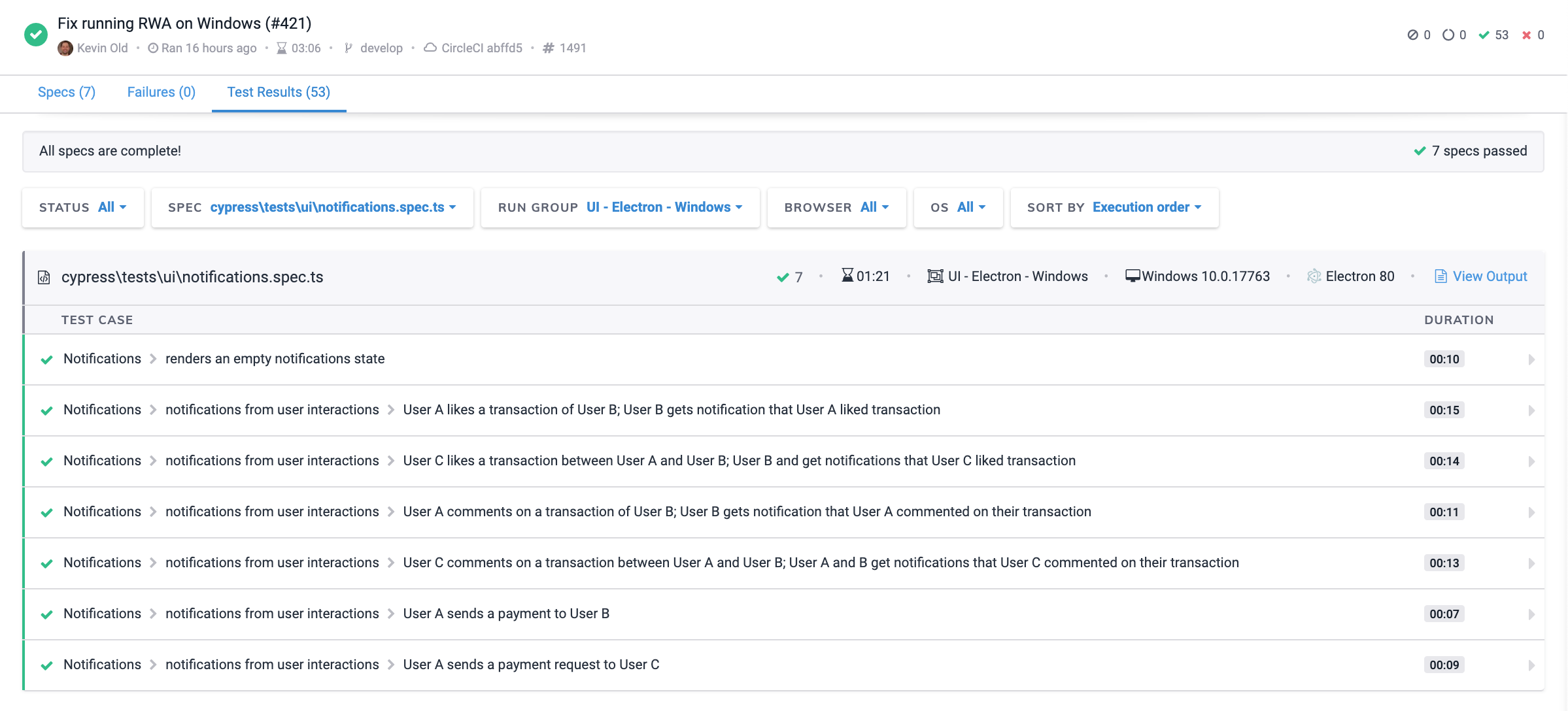Click the Windows 10.0.17763 monitor icon

[x=1133, y=276]
